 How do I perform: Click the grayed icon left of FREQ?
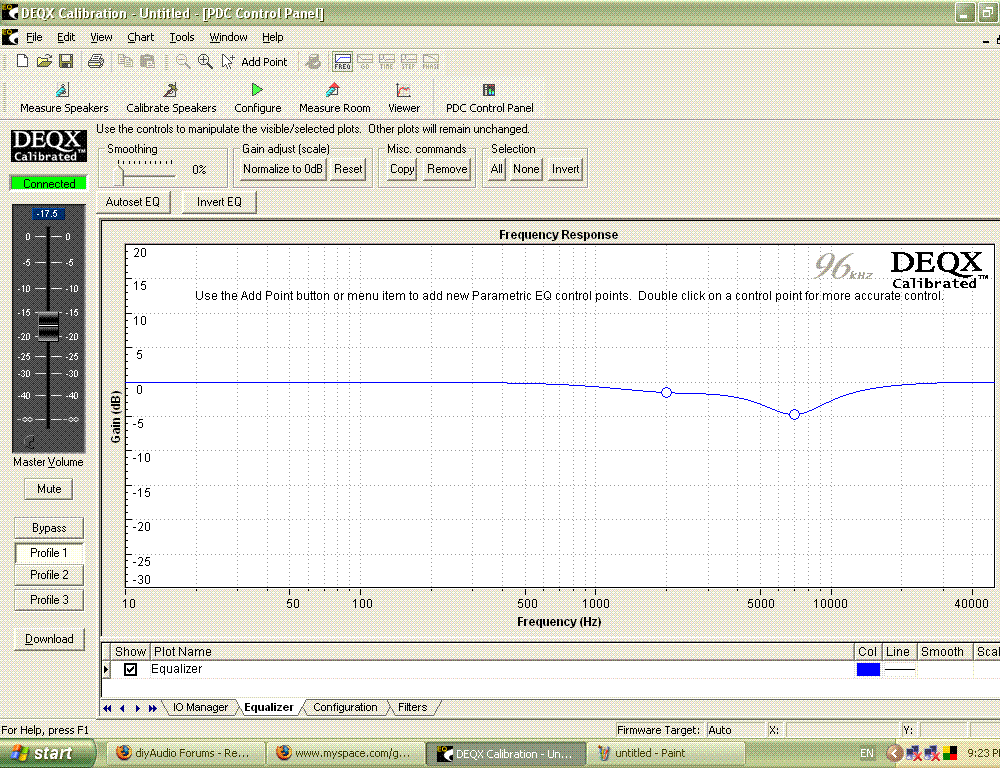(313, 61)
